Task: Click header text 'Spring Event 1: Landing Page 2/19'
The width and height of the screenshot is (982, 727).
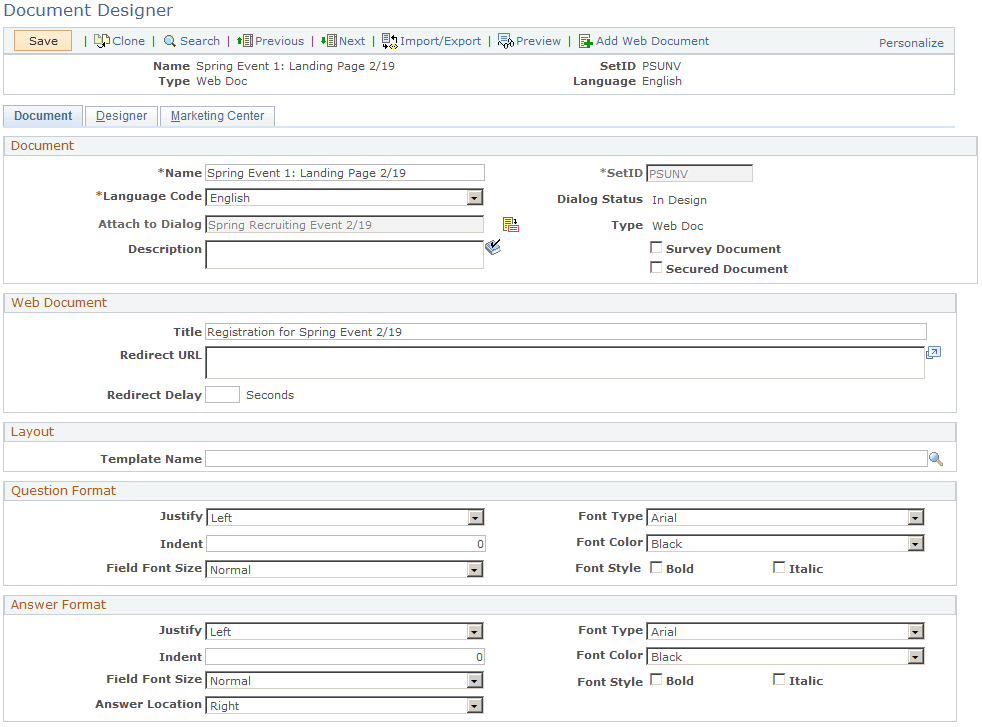Action: [295, 66]
